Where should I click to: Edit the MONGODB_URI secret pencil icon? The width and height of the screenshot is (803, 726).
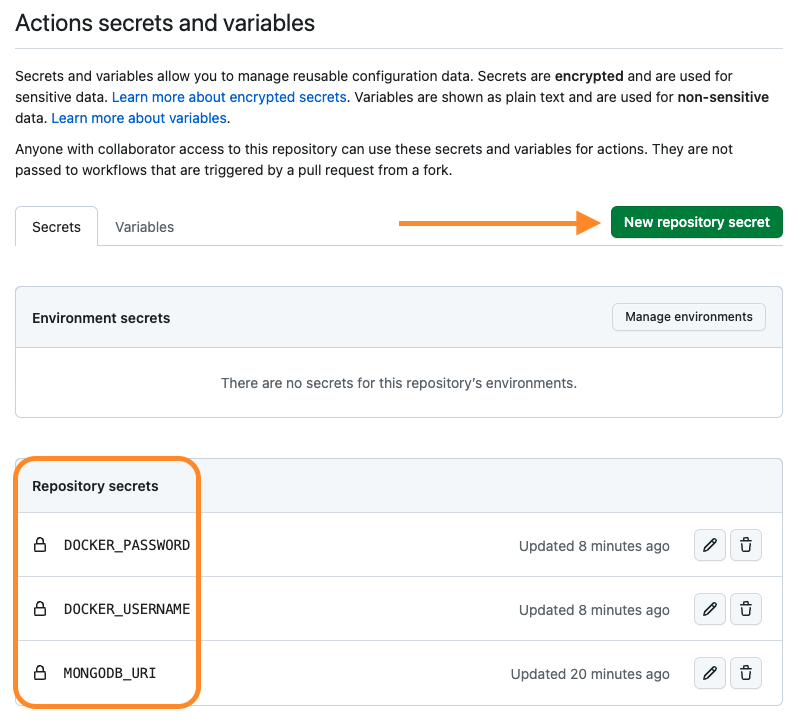coord(710,673)
